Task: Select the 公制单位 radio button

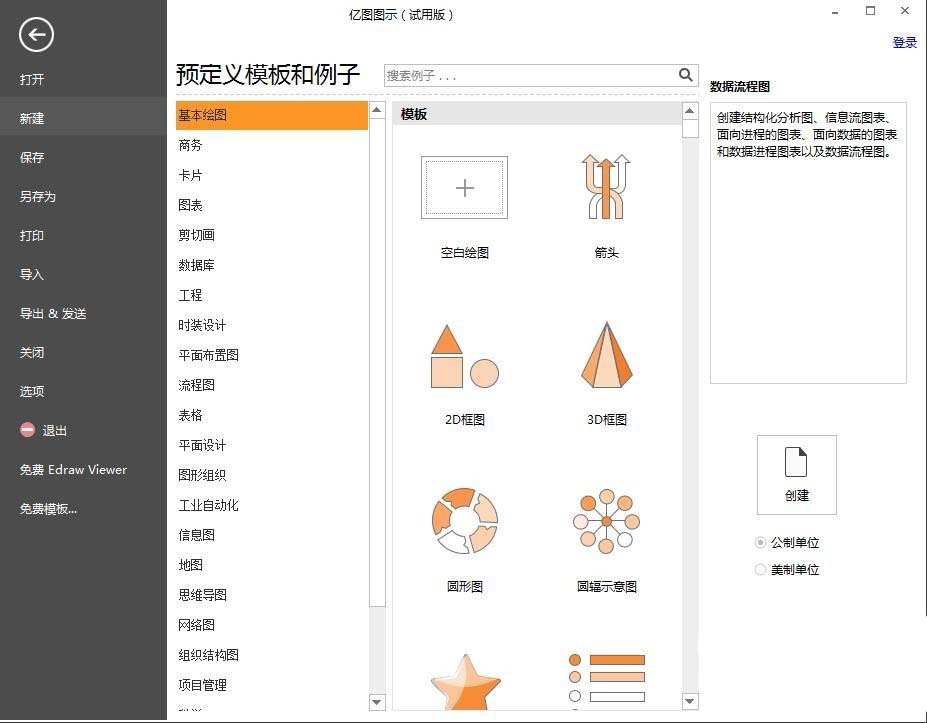Action: tap(762, 542)
